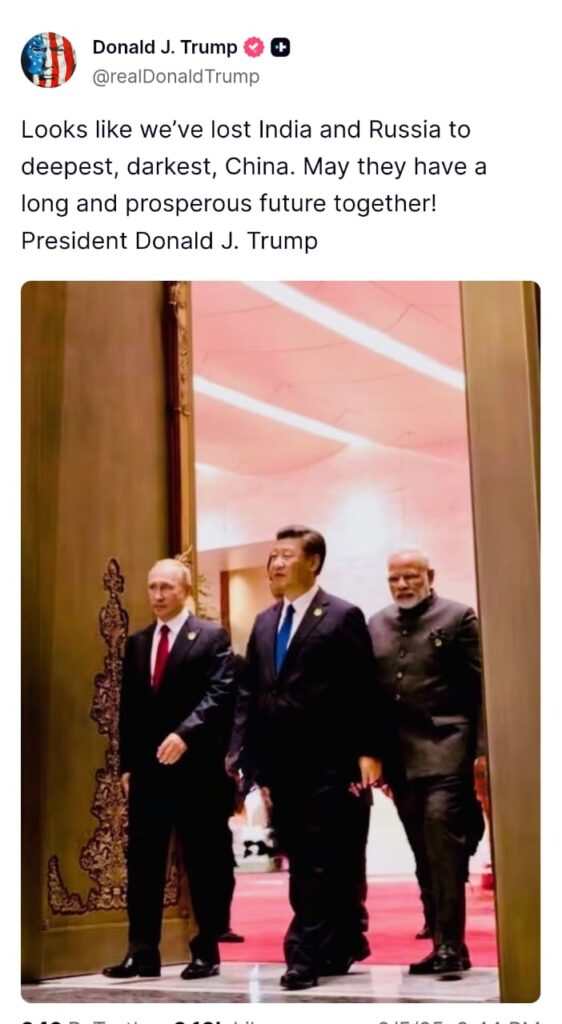This screenshot has height=1024, width=562.
Task: Select the line starting "Looks like we've lost"
Action: tap(245, 130)
